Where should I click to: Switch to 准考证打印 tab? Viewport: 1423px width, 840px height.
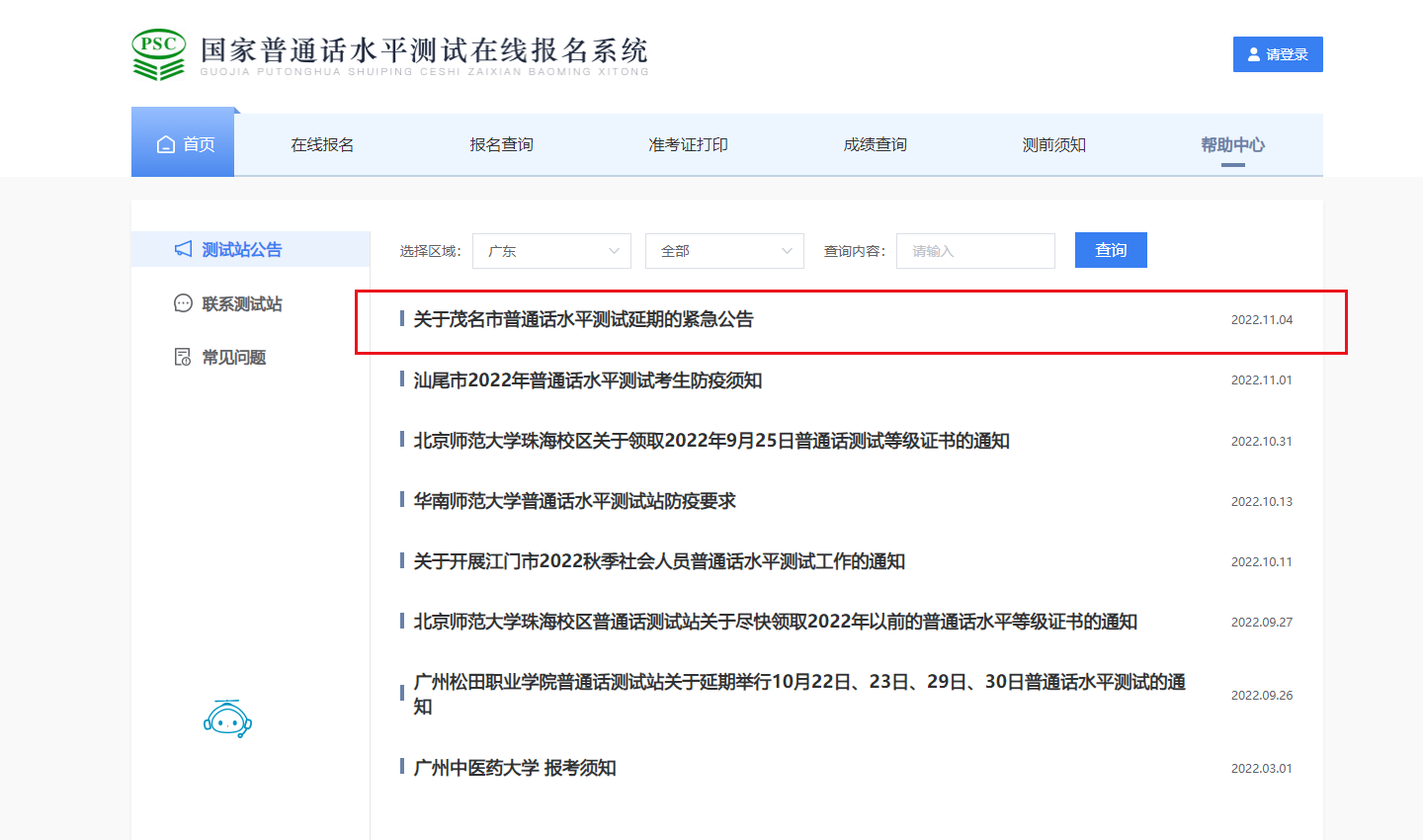pyautogui.click(x=688, y=144)
